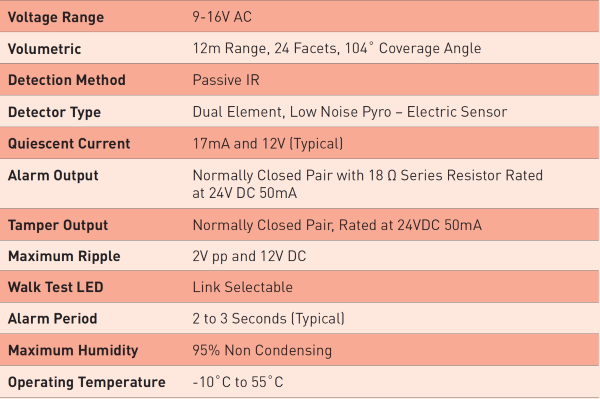This screenshot has width=600, height=399.
Task: Select the Rated at 24VDC 50mA text
Action: click(410, 225)
